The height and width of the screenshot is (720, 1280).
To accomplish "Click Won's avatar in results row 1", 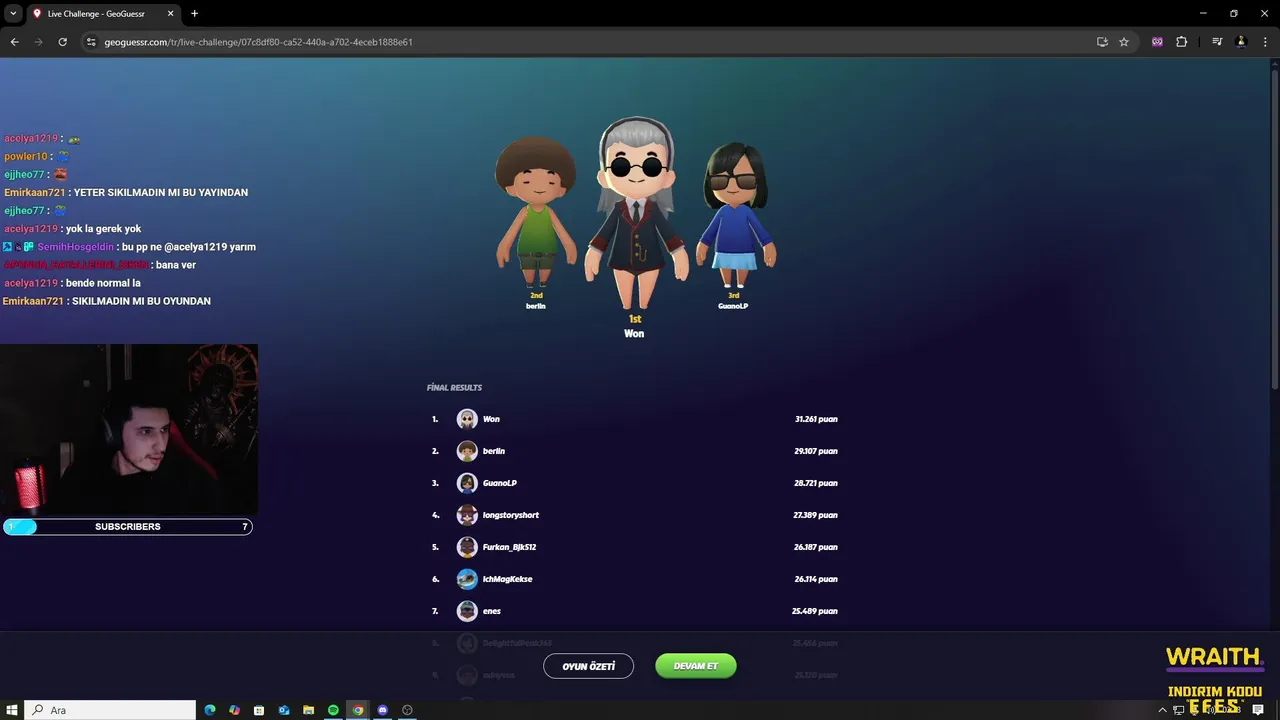I will (467, 419).
